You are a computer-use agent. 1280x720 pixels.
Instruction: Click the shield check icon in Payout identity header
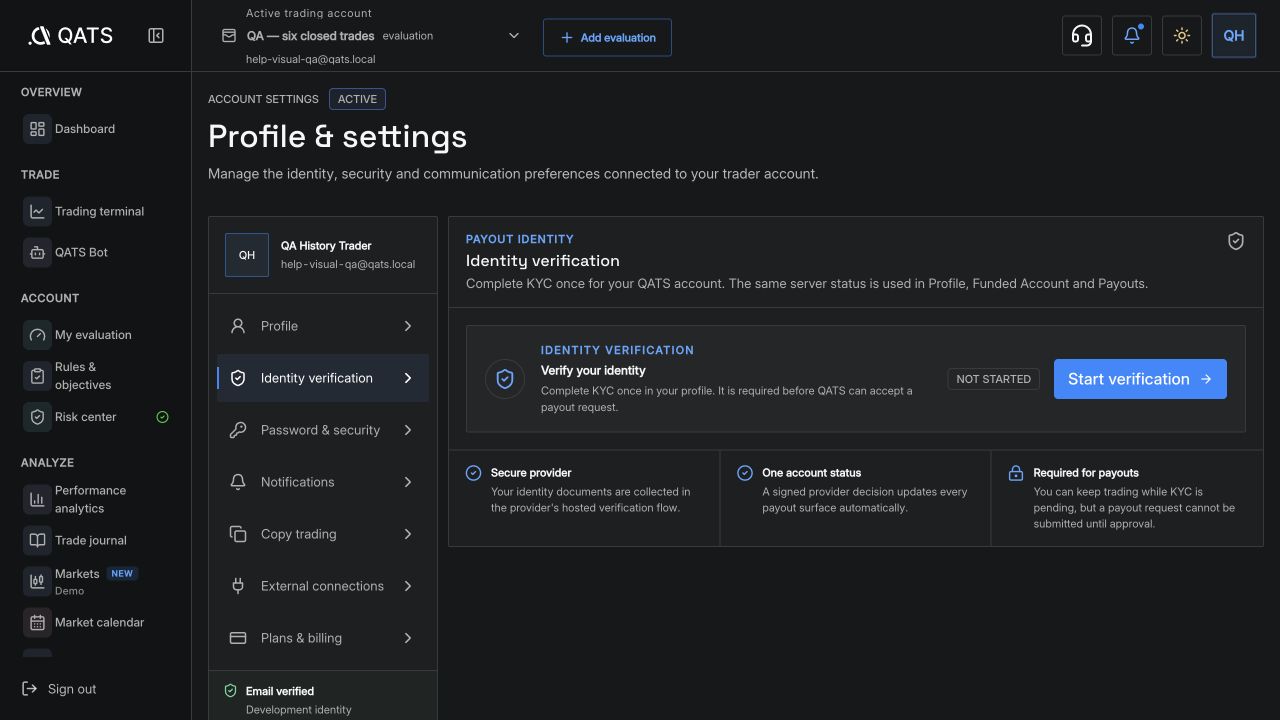[1236, 241]
